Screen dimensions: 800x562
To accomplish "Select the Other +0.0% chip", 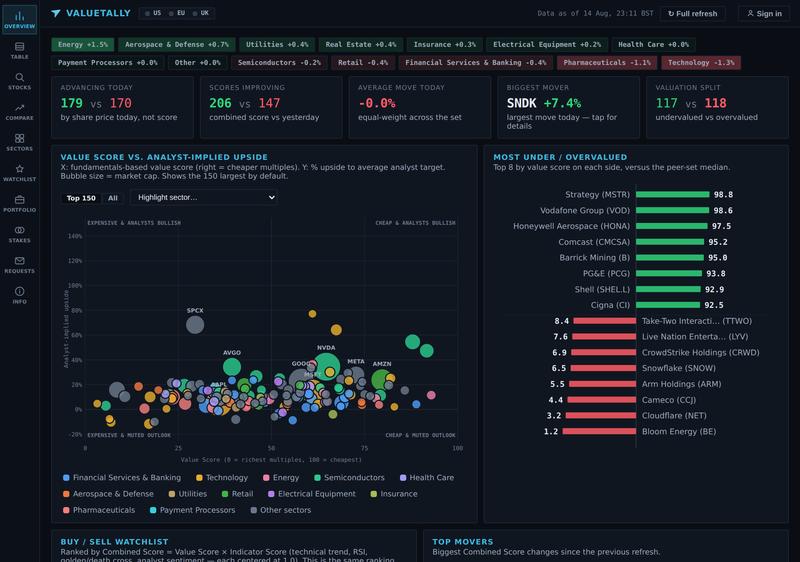I will pos(197,63).
